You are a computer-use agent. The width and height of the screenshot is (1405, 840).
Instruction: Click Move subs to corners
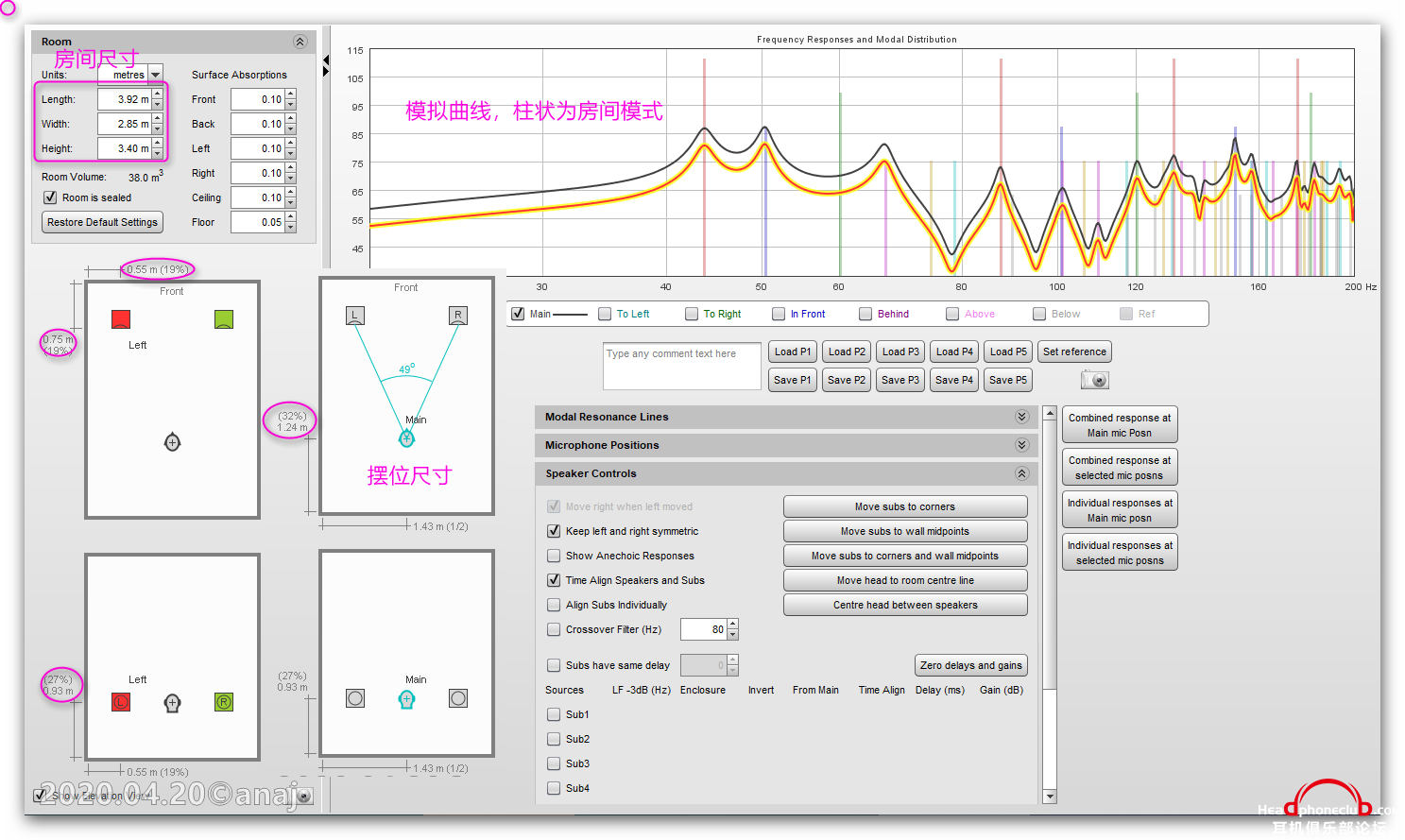click(905, 506)
